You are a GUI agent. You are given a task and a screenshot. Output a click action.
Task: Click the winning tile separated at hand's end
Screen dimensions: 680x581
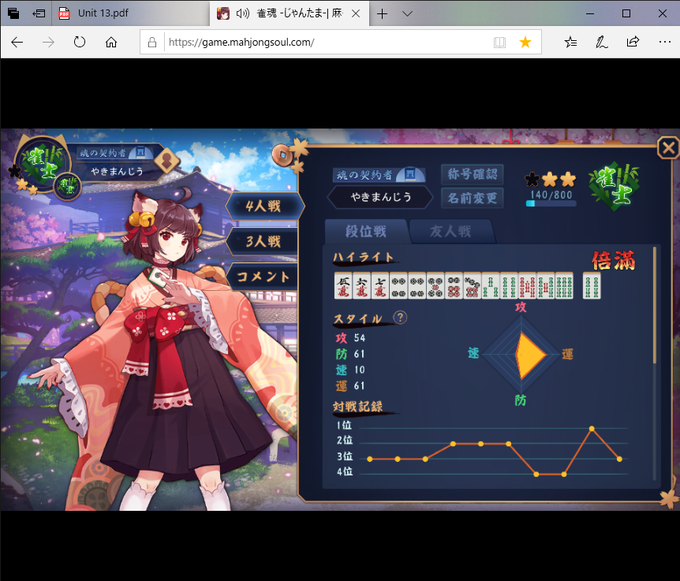(x=592, y=286)
